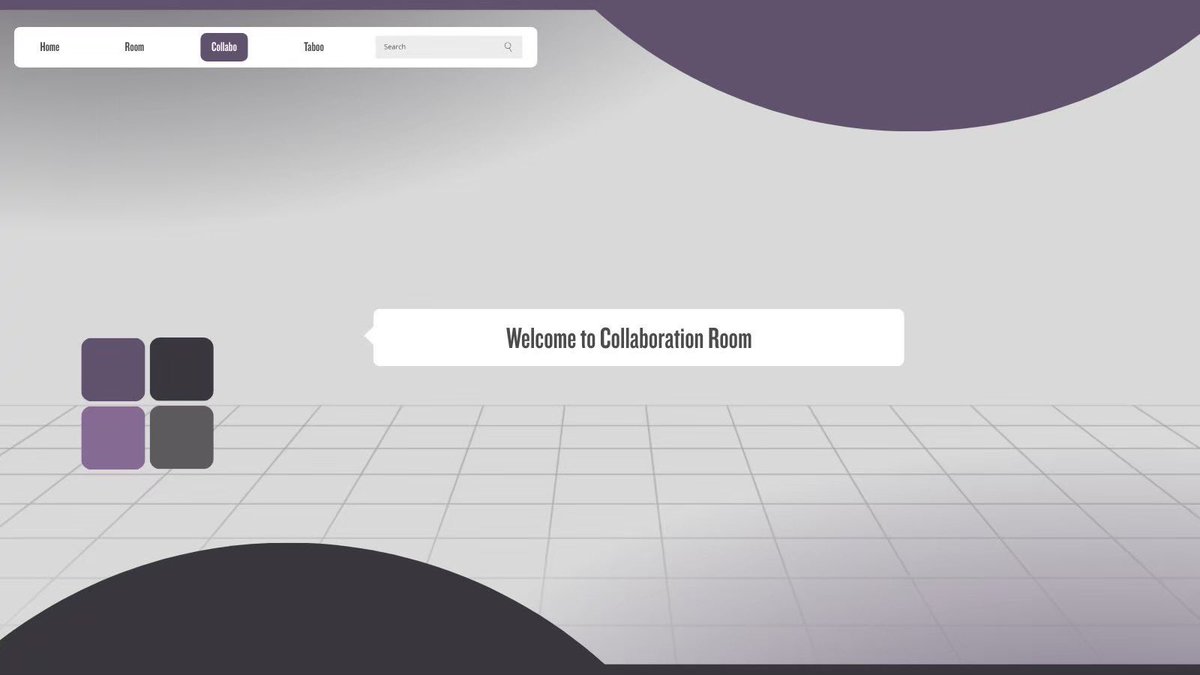
Task: Select the highlighted Collabo tab
Action: coord(224,47)
